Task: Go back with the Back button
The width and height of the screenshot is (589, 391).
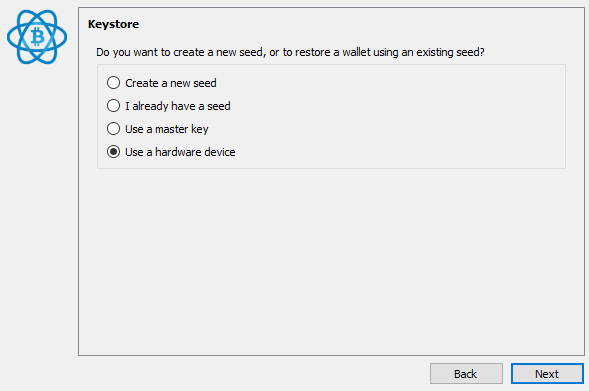Action: pyautogui.click(x=466, y=374)
